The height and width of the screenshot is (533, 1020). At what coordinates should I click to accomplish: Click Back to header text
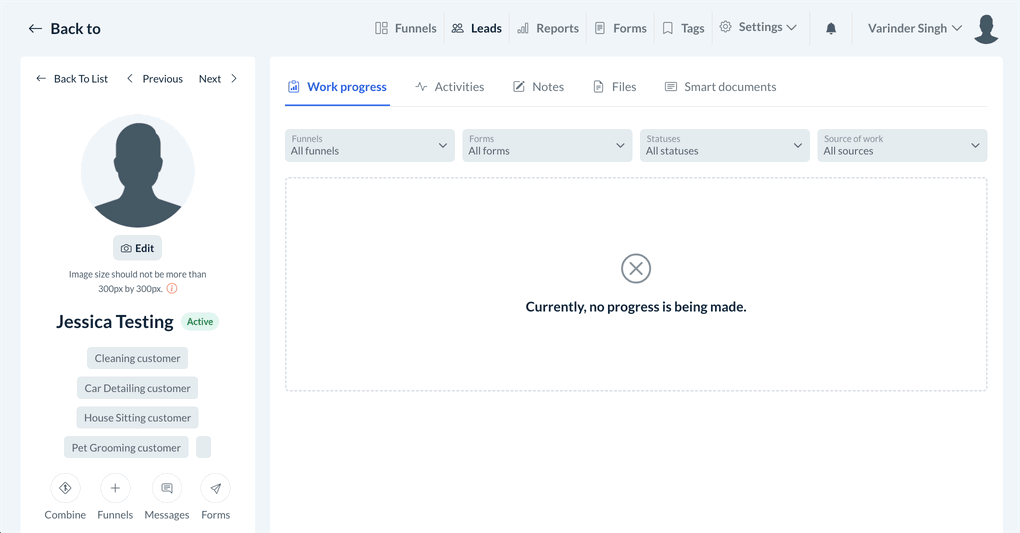point(75,29)
